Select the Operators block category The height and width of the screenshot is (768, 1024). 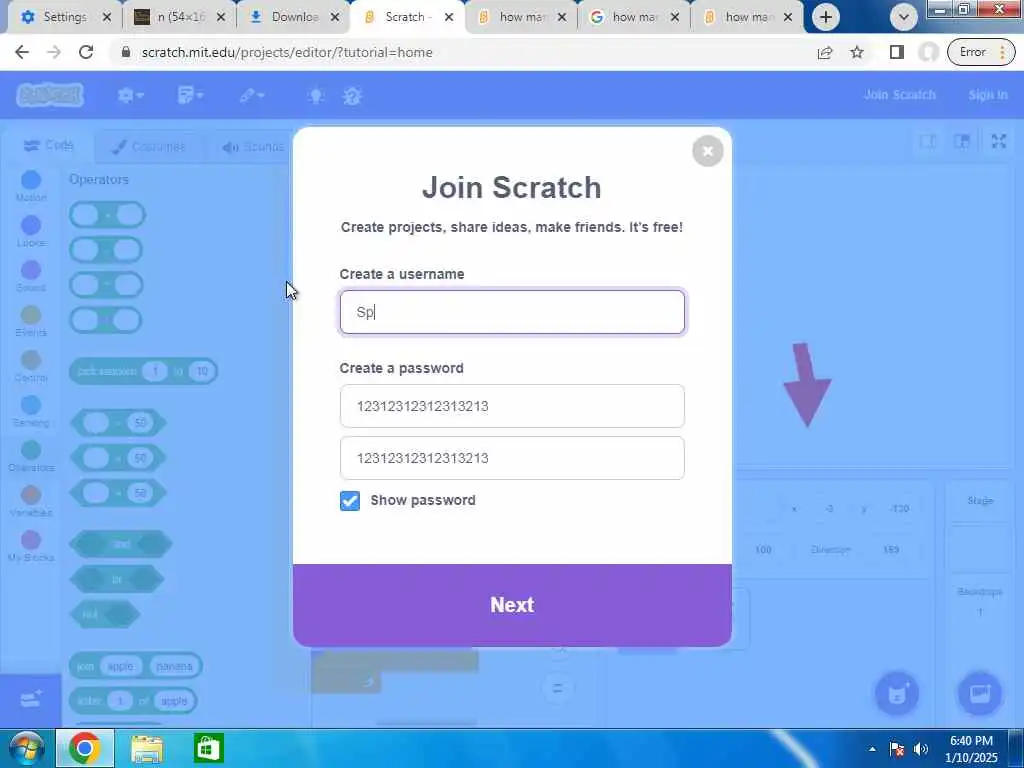(x=31, y=456)
